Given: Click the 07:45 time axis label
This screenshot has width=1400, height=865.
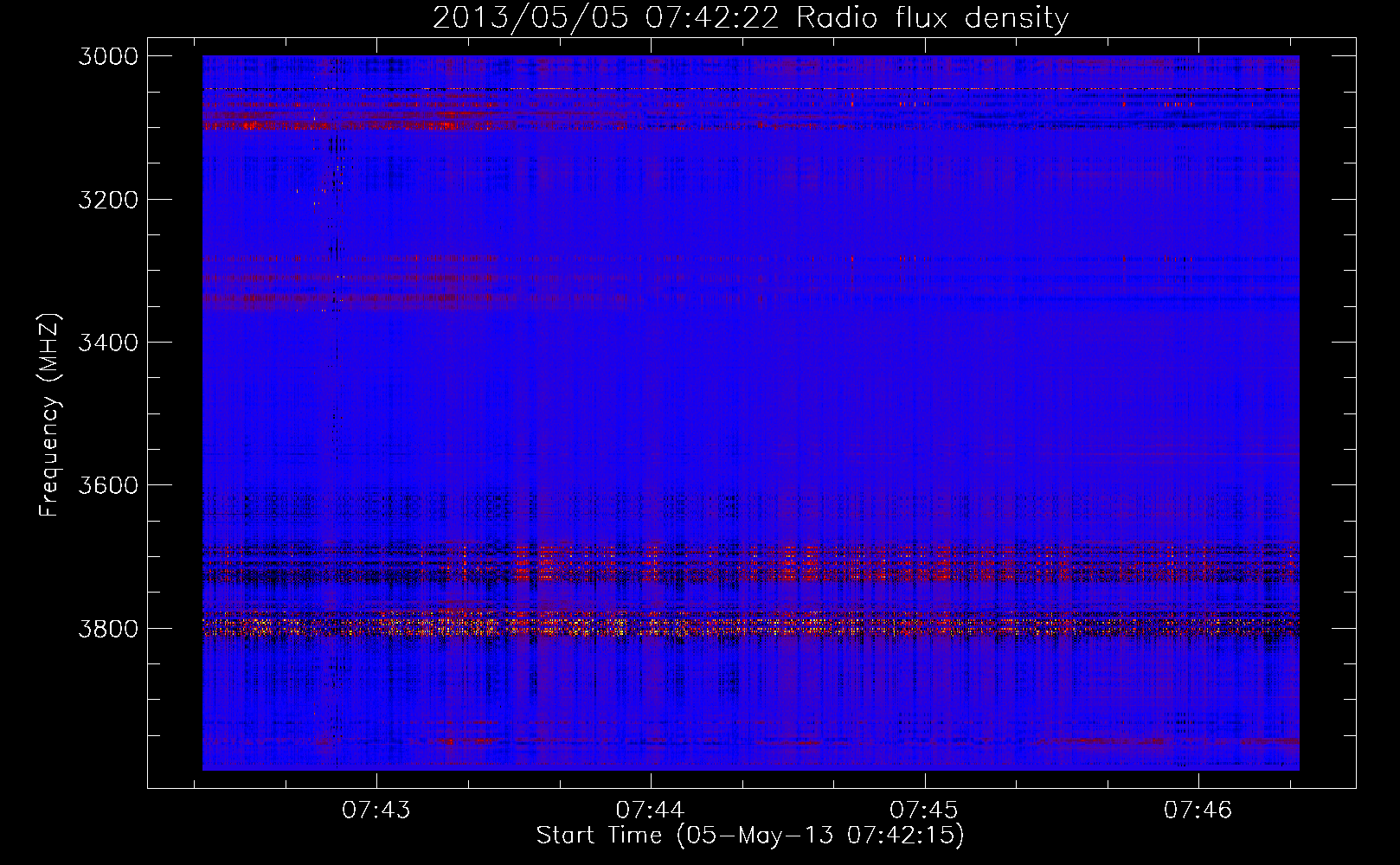Looking at the screenshot, I should (x=924, y=810).
